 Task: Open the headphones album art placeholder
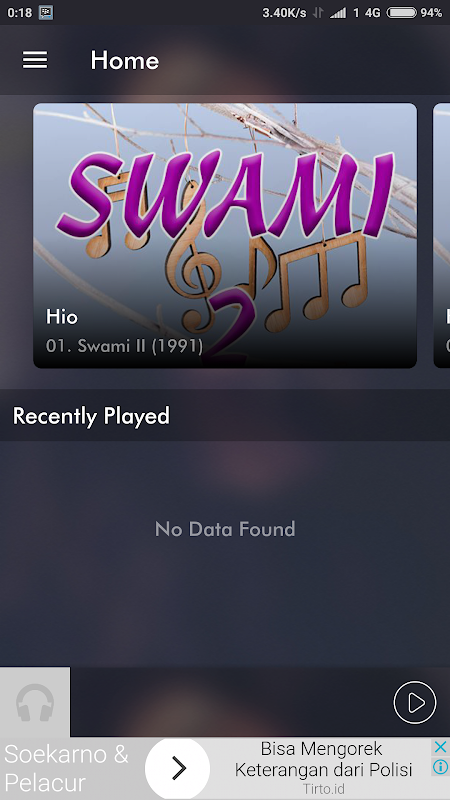pos(35,702)
